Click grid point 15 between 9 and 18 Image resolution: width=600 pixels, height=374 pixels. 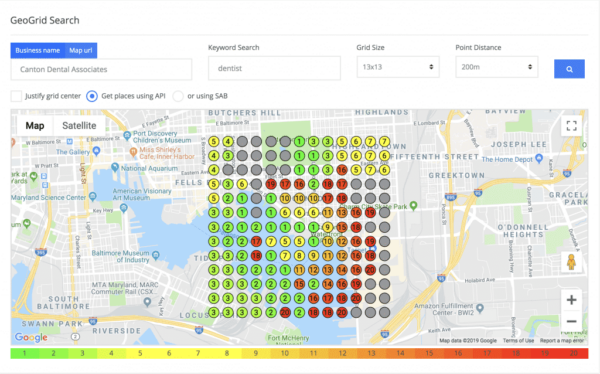tap(342, 227)
